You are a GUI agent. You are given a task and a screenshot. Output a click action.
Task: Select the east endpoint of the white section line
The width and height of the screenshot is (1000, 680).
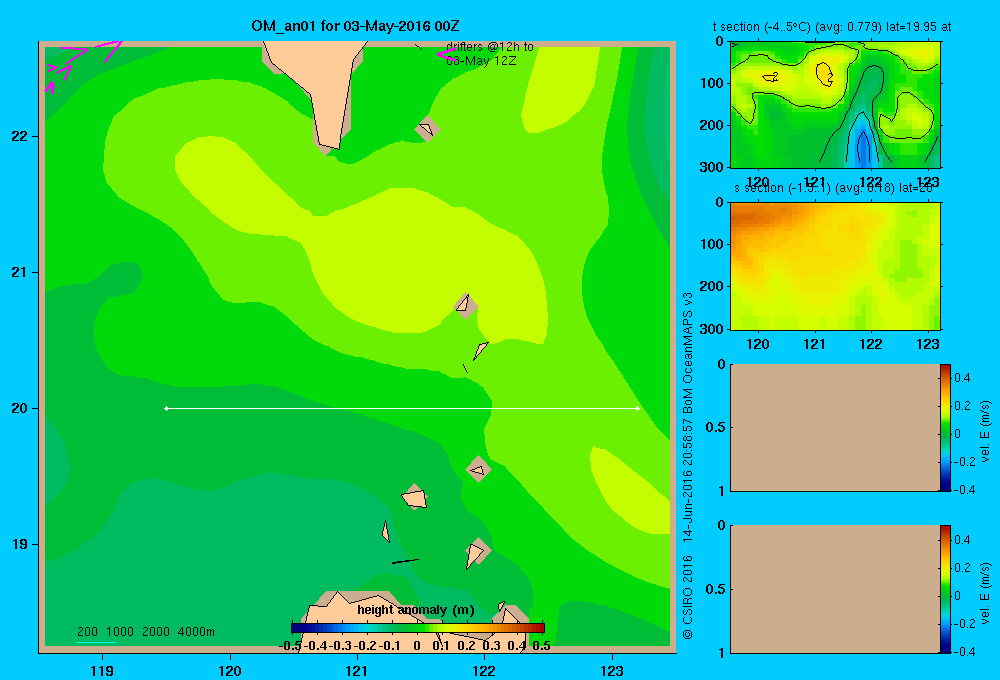pyautogui.click(x=637, y=408)
